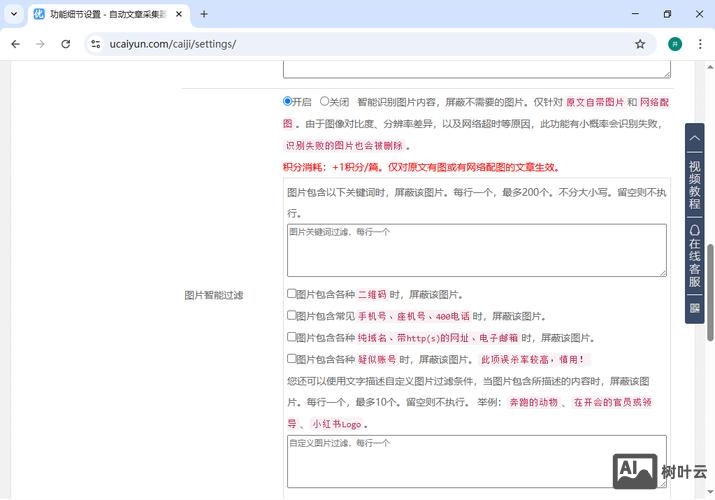Select the 关闭 radio button
Screen dimensions: 715x500
pos(324,101)
